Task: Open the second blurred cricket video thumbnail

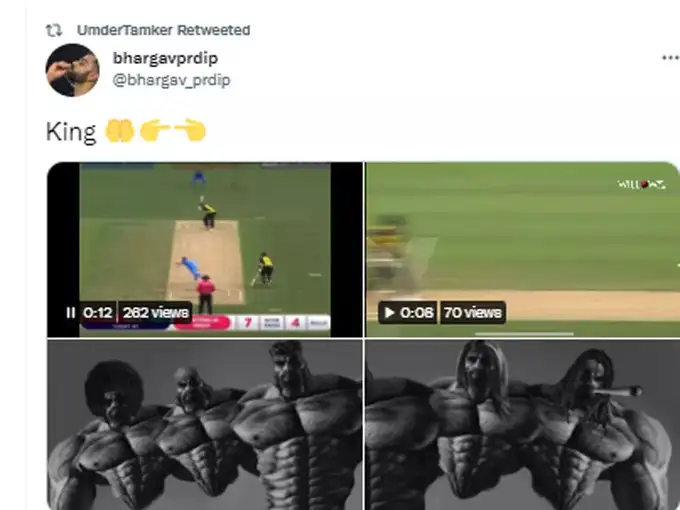Action: tap(523, 249)
